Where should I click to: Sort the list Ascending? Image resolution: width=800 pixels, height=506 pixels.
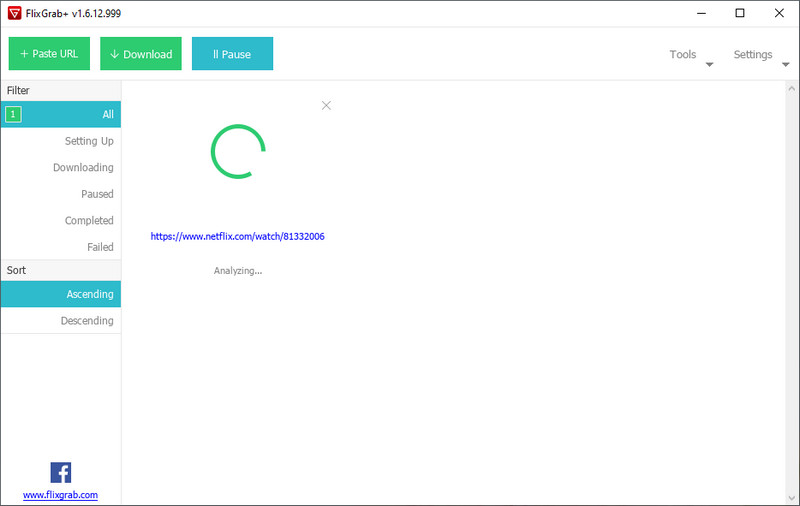pos(61,294)
